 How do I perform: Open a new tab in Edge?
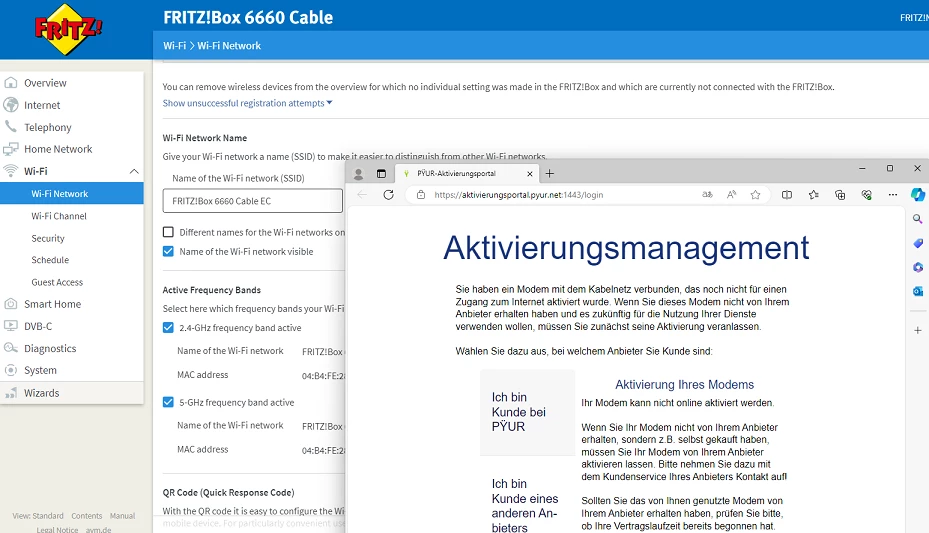pos(549,174)
